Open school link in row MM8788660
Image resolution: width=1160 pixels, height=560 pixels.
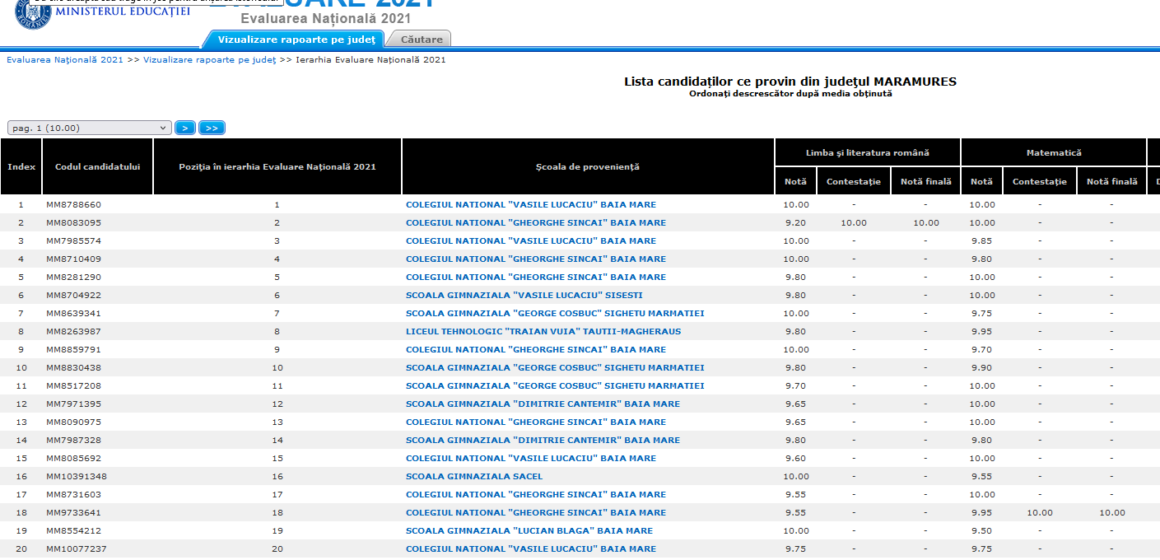click(530, 205)
